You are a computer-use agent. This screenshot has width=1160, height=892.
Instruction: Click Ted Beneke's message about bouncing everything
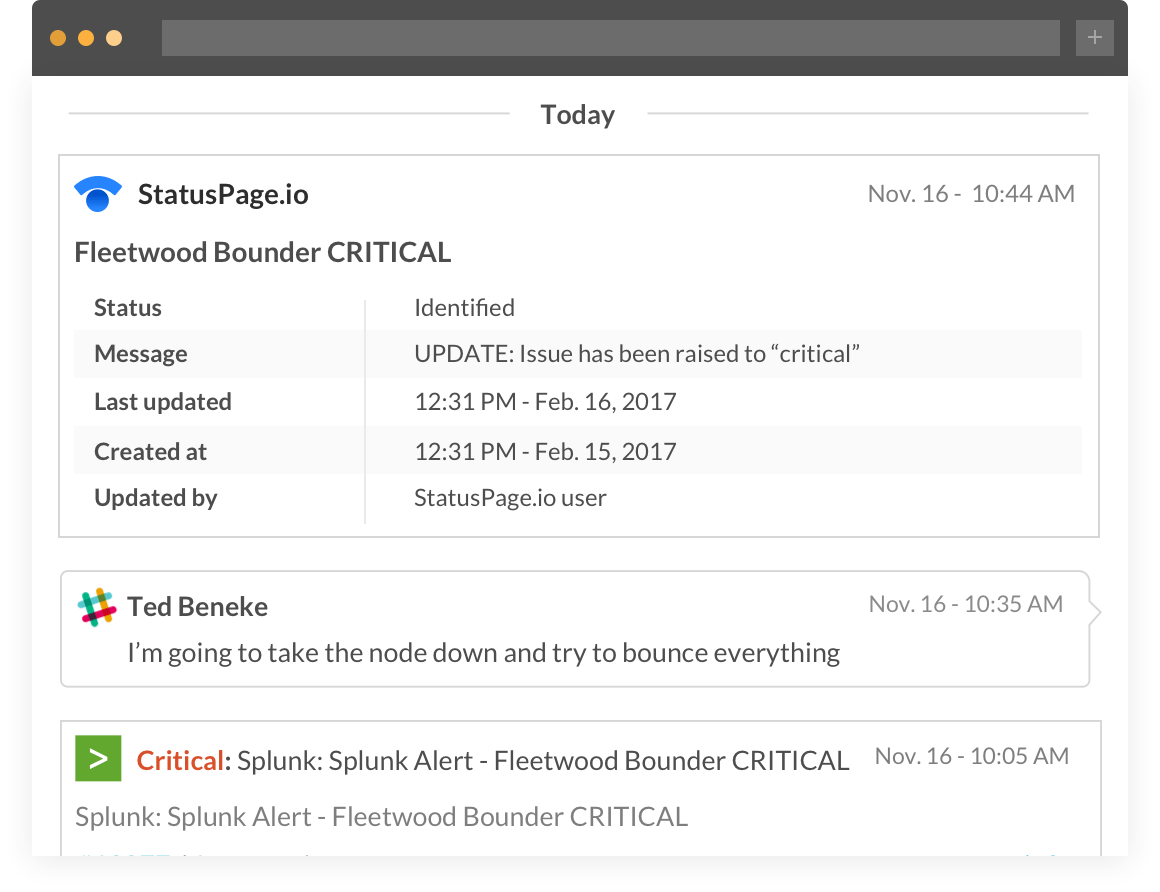(483, 653)
